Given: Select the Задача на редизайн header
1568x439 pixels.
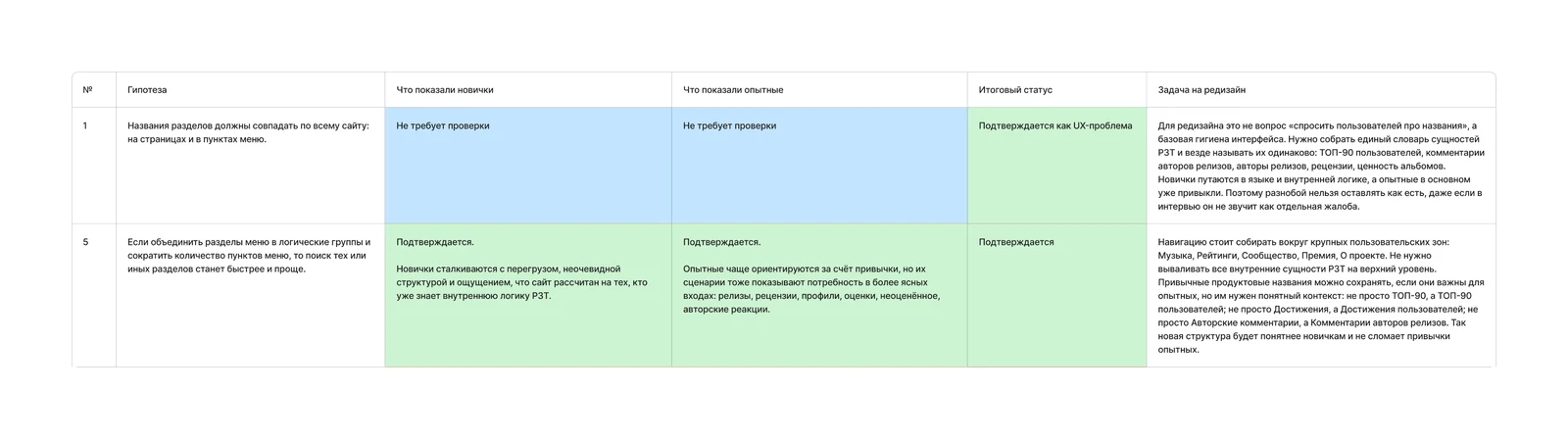Looking at the screenshot, I should click(x=1321, y=90).
